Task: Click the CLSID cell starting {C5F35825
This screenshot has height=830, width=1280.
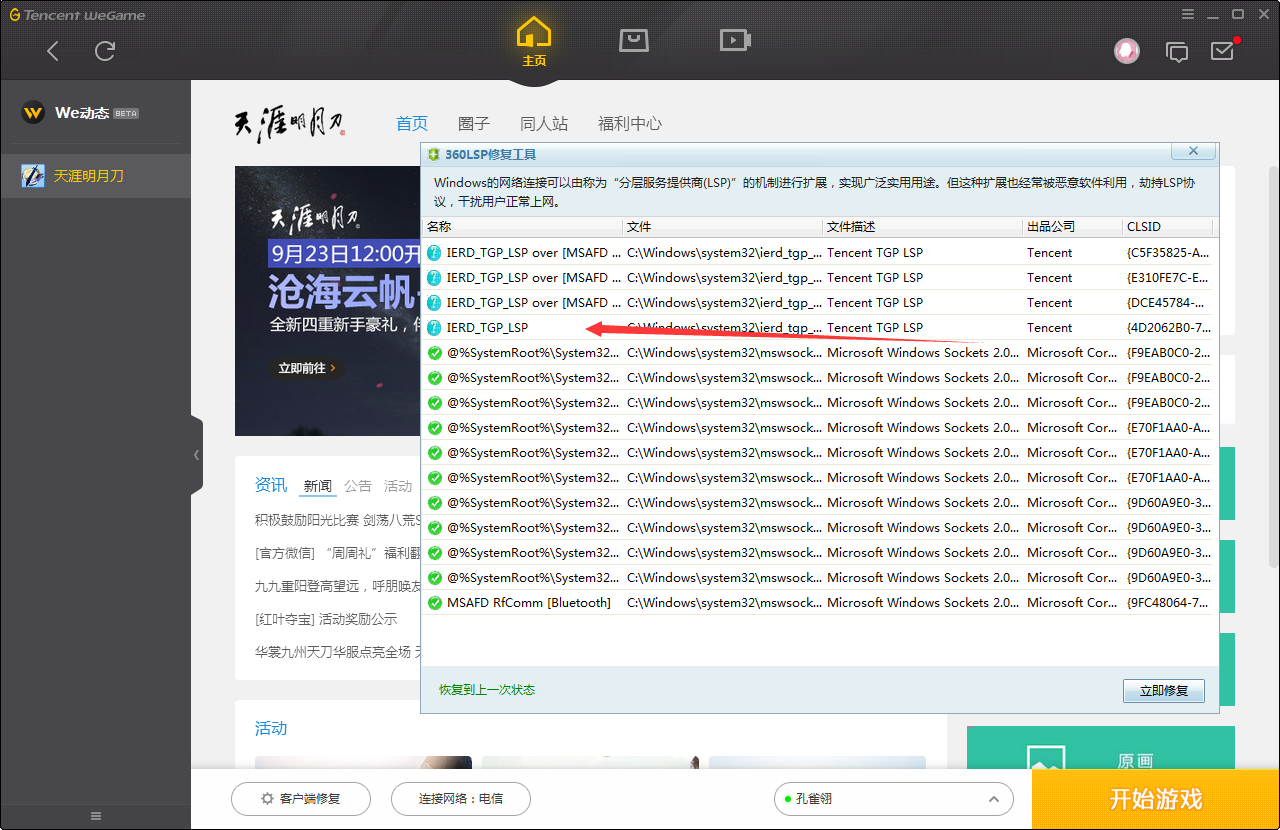Action: pos(1168,253)
